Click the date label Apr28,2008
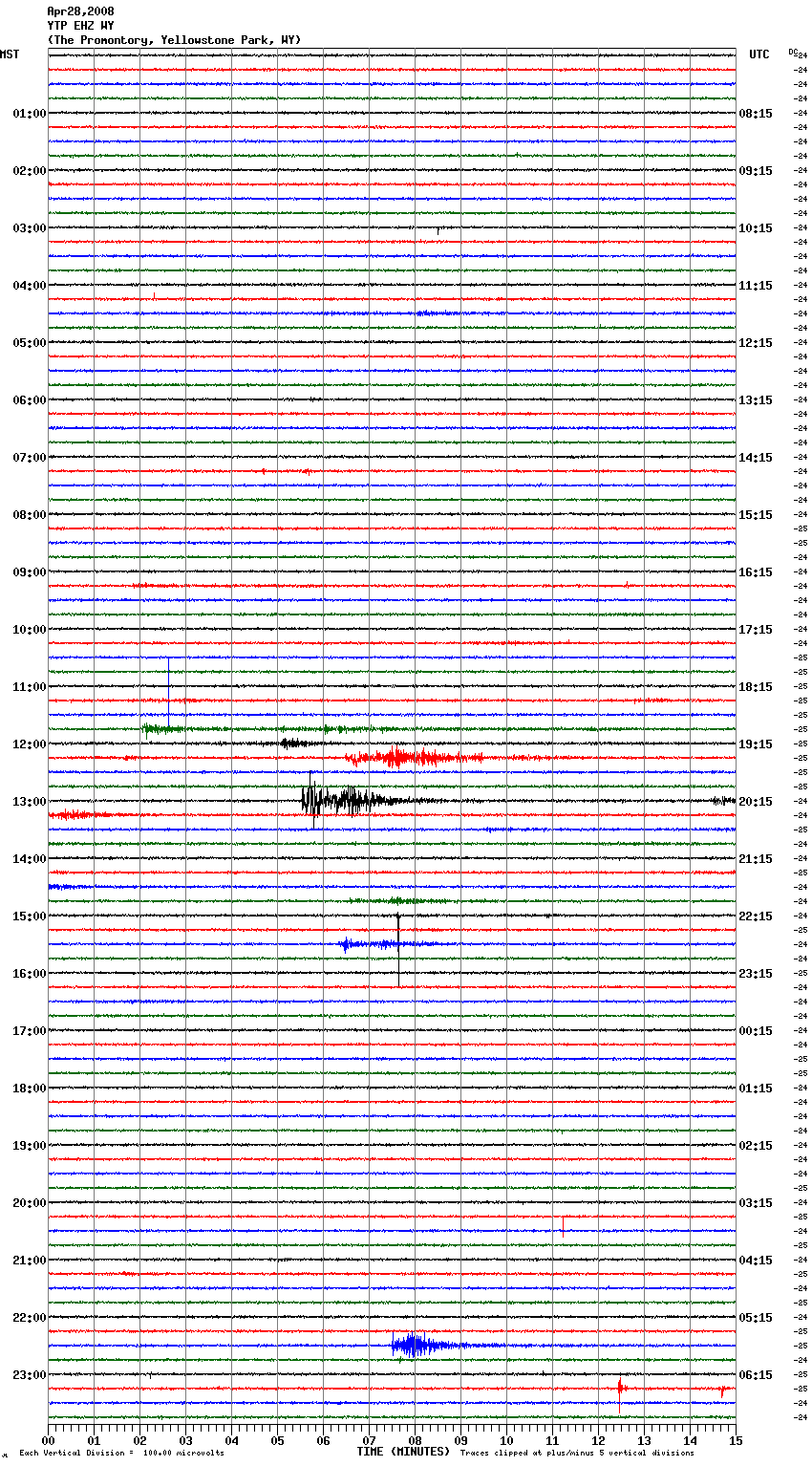Image resolution: width=812 pixels, height=1466 pixels. [80, 11]
